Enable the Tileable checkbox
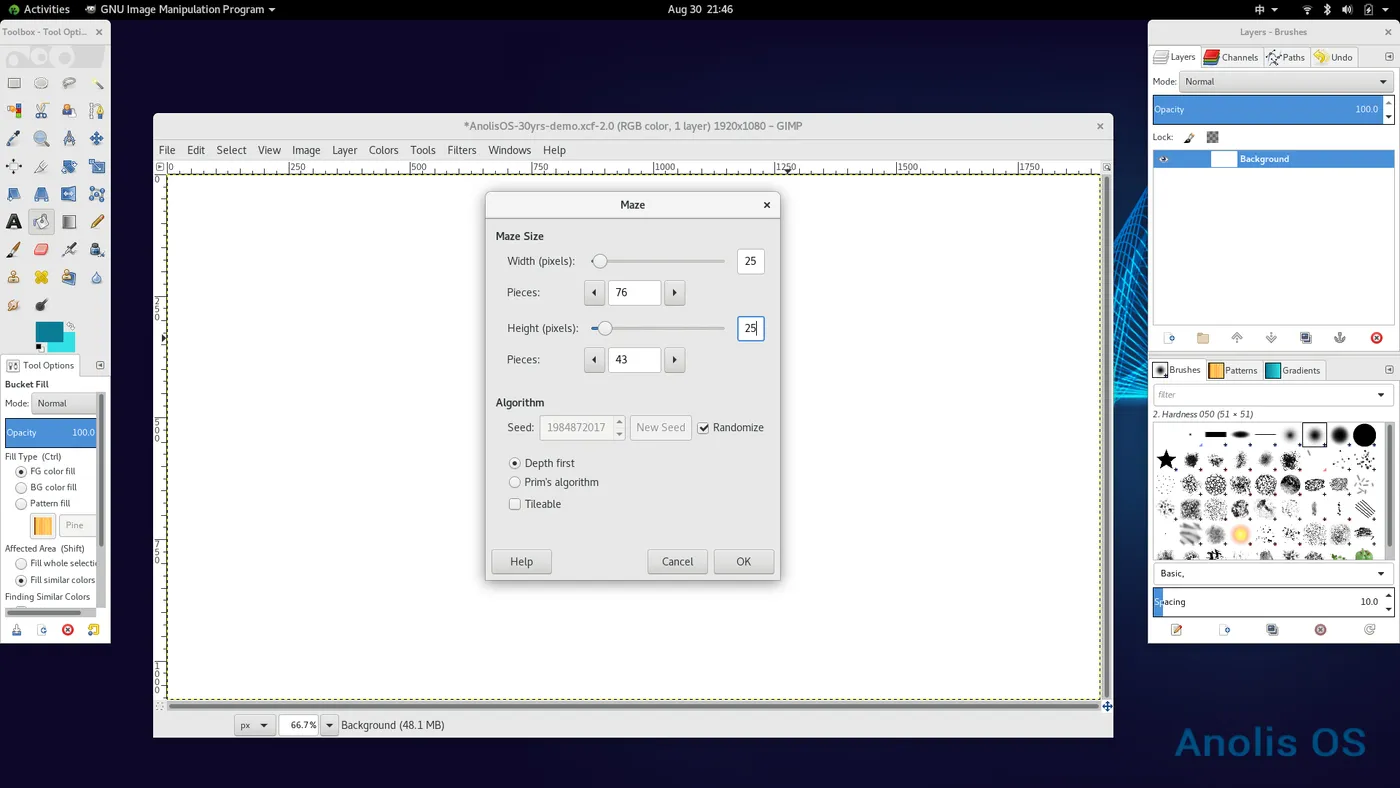Screen dimensions: 1400x788 515,504
